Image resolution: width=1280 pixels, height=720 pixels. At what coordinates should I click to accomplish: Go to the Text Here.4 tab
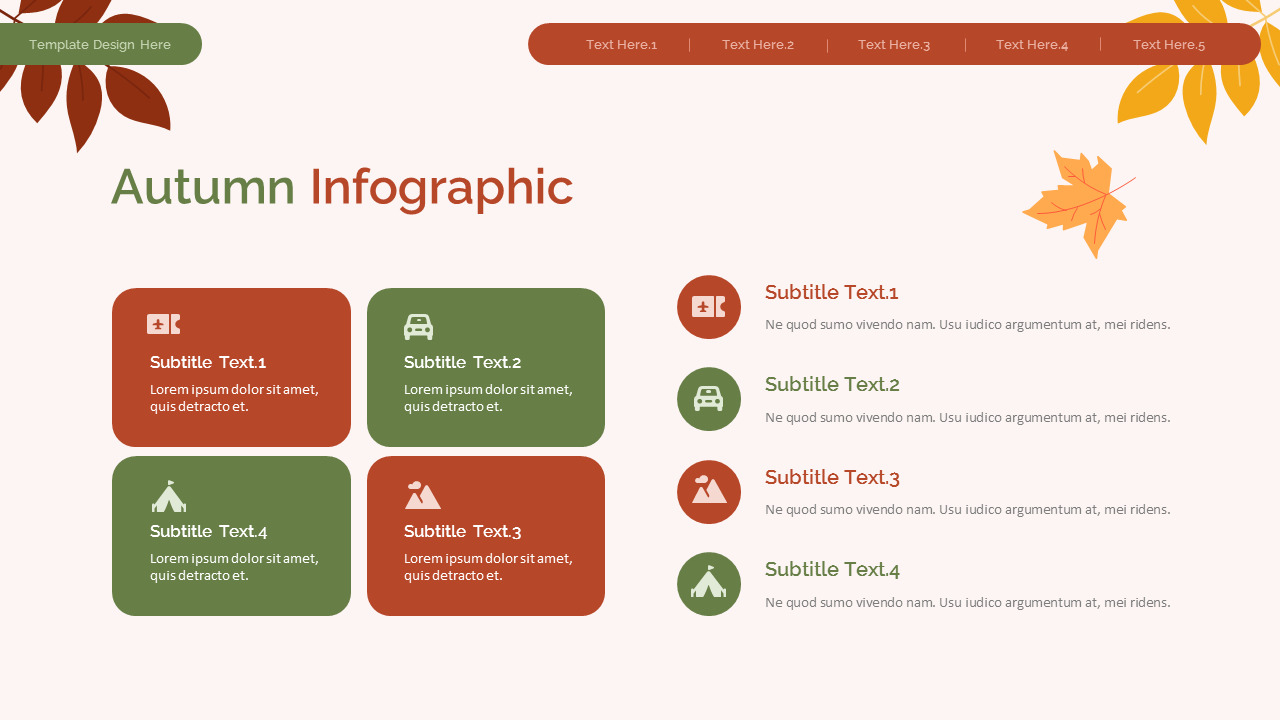click(x=1032, y=45)
